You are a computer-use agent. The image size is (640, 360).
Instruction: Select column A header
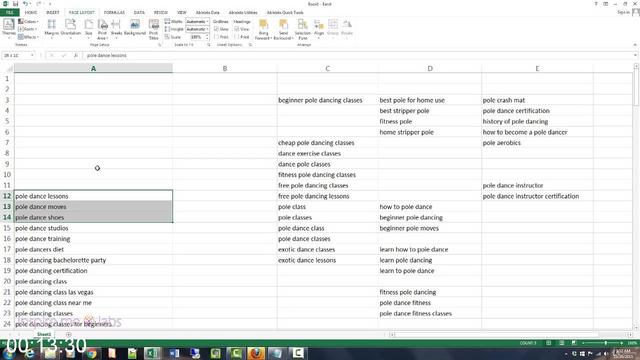click(x=93, y=69)
